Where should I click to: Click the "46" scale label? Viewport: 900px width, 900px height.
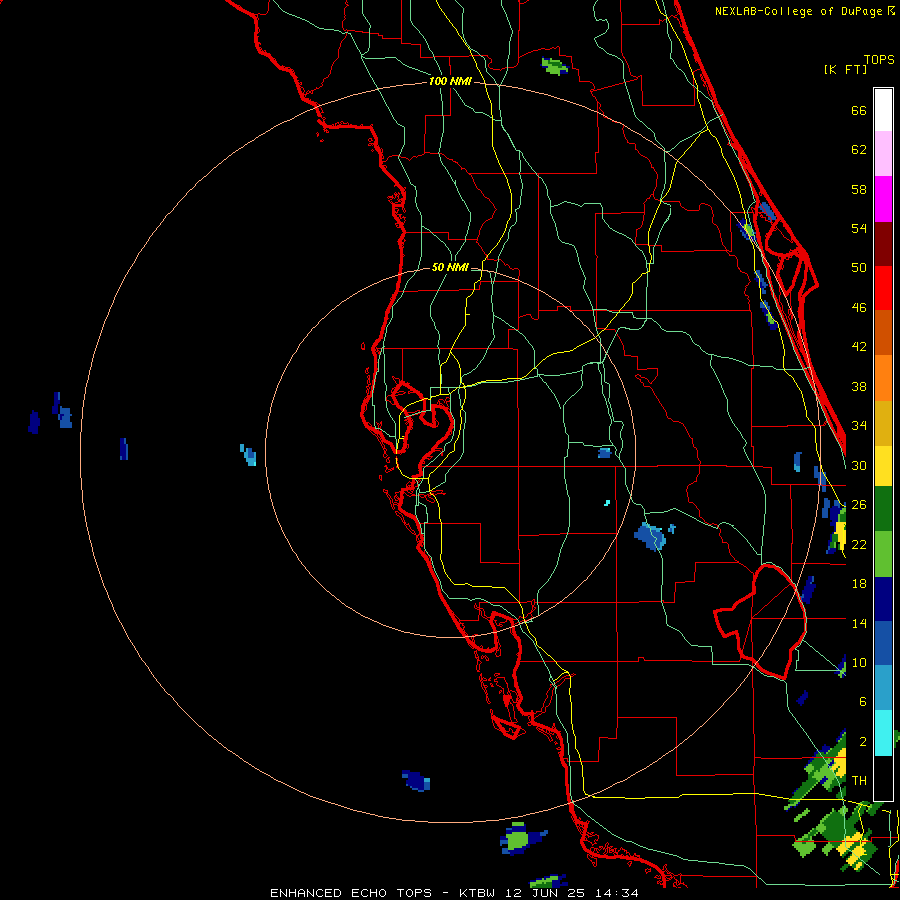coord(859,308)
